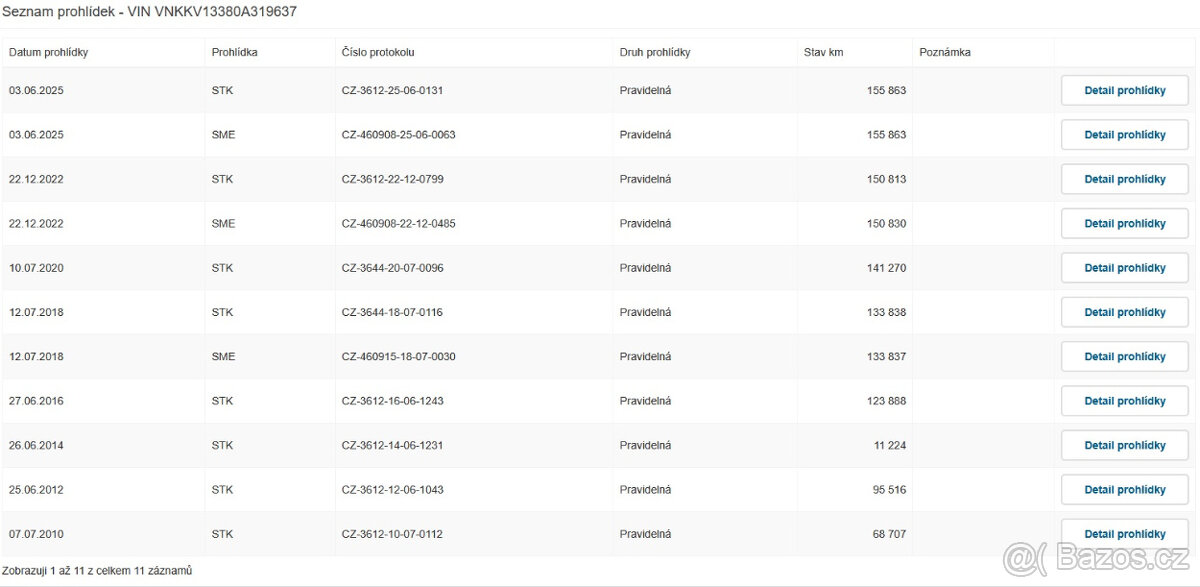1200x587 pixels.
Task: Open Detail prohlídky for protocol CZ-3612-22-12-0799
Action: (1124, 180)
